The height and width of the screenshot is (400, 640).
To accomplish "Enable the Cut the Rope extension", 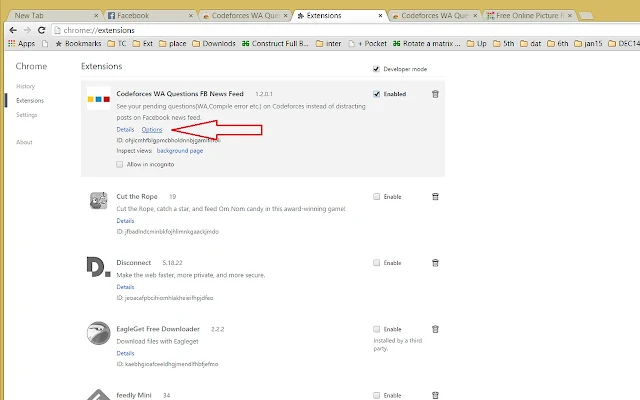I will [376, 197].
